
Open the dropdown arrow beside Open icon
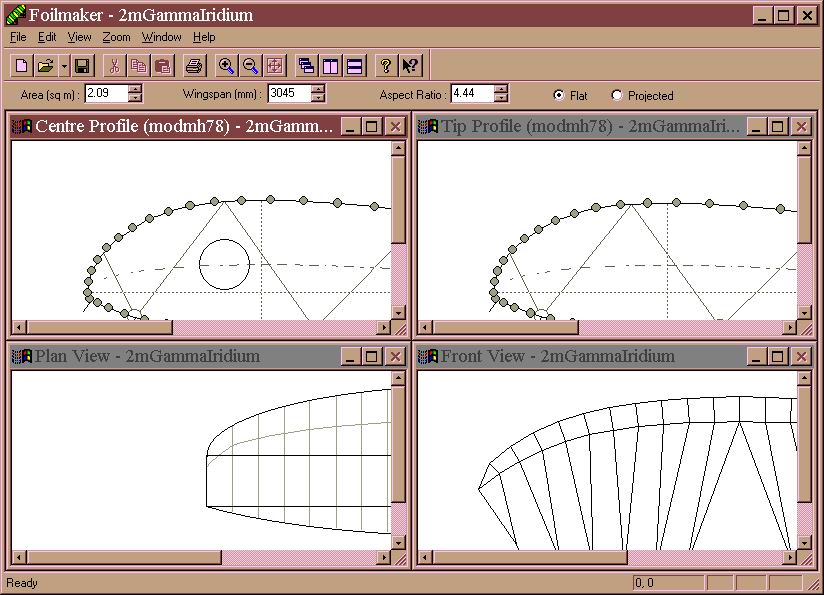tap(64, 66)
